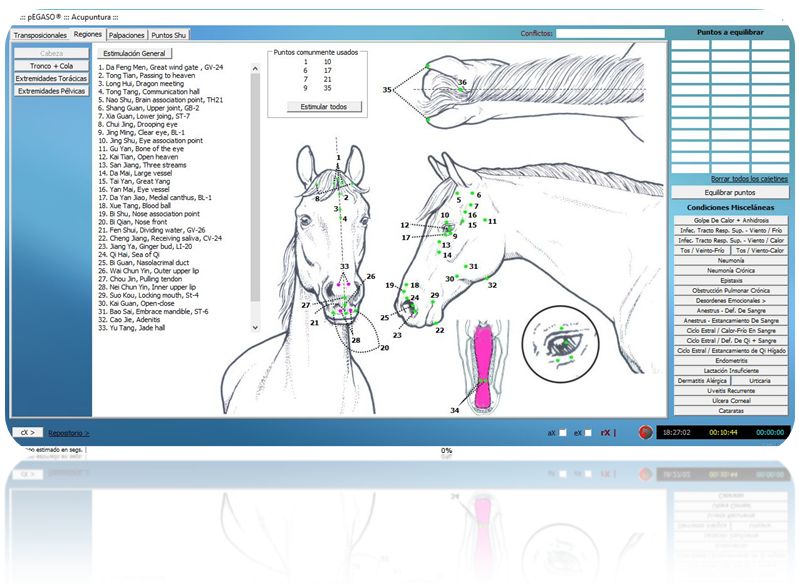Choose Ciclo Estral / Def. De Qi + Sangre
Image resolution: width=799 pixels, height=584 pixels.
point(731,340)
